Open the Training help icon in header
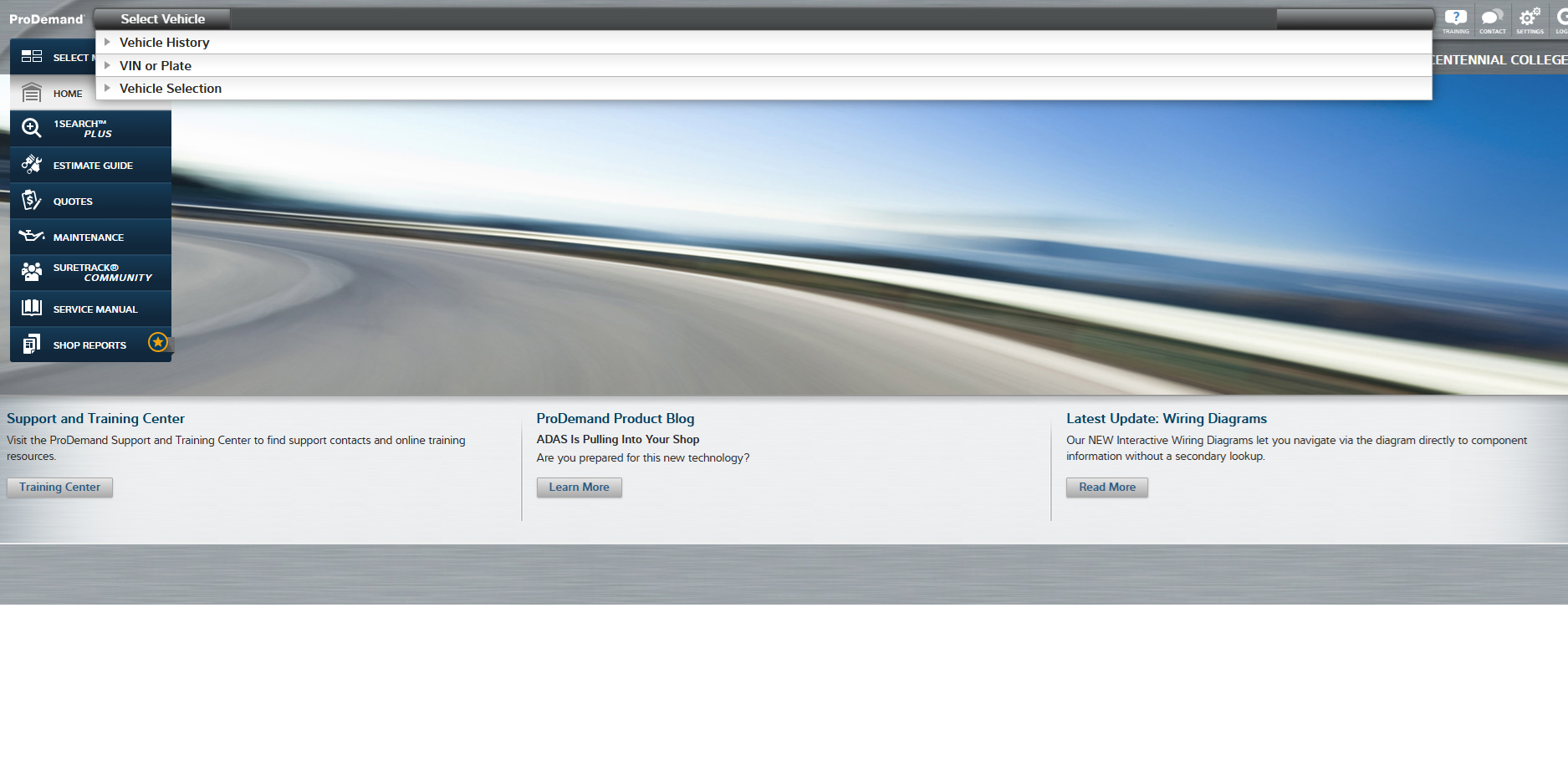The image size is (1568, 766). pos(1455,19)
